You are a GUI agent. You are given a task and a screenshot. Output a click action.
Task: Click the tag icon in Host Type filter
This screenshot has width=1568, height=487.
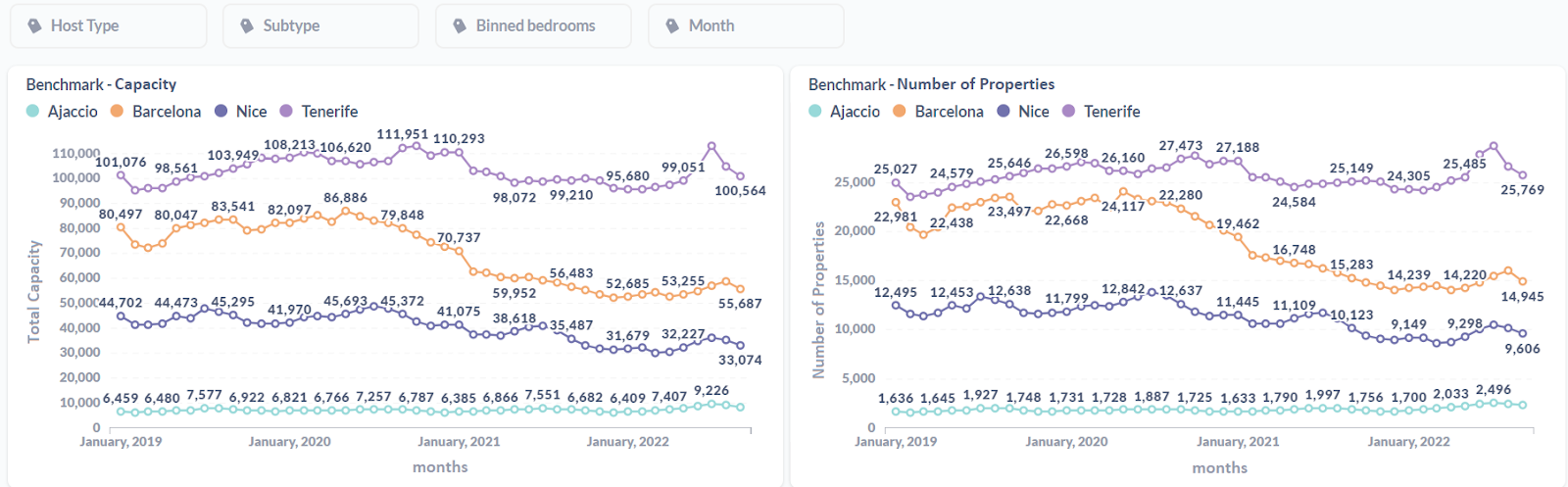34,26
